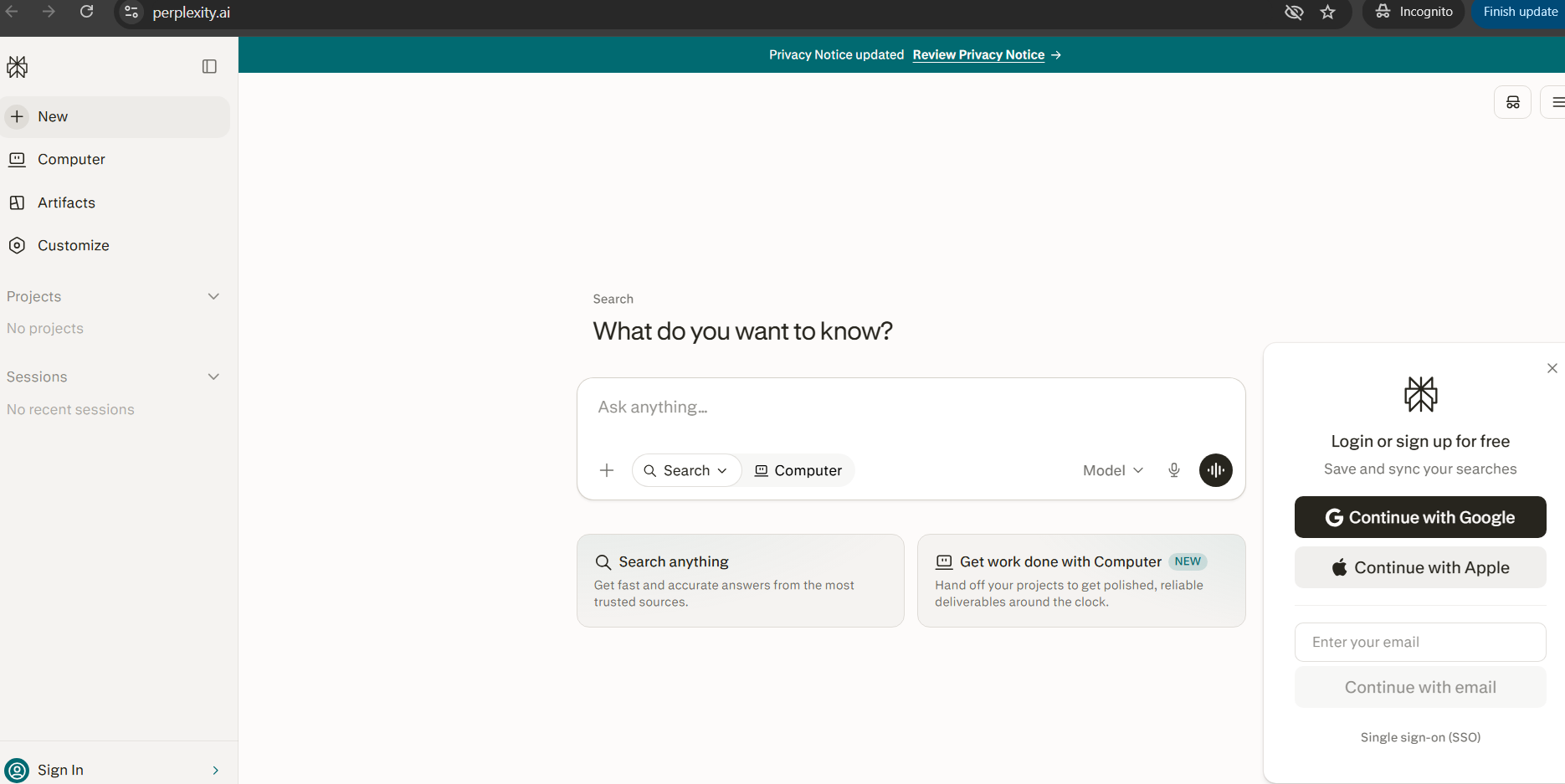Click the site settings icon in address bar
This screenshot has width=1565, height=784.
(x=131, y=12)
